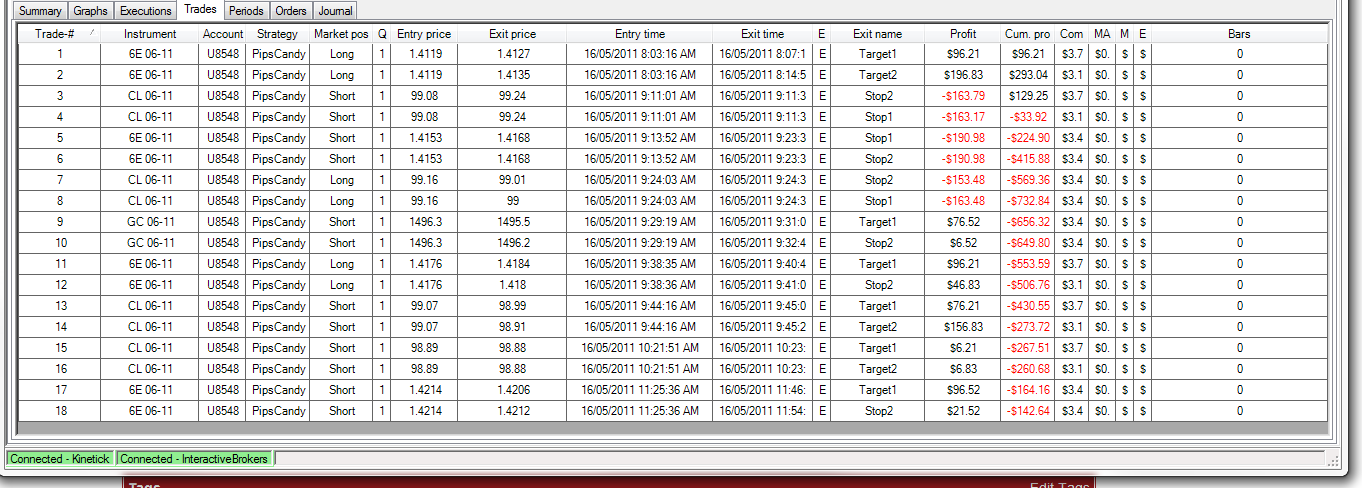This screenshot has width=1362, height=488.
Task: Click Target1 exit name in trade 15
Action: [x=877, y=348]
